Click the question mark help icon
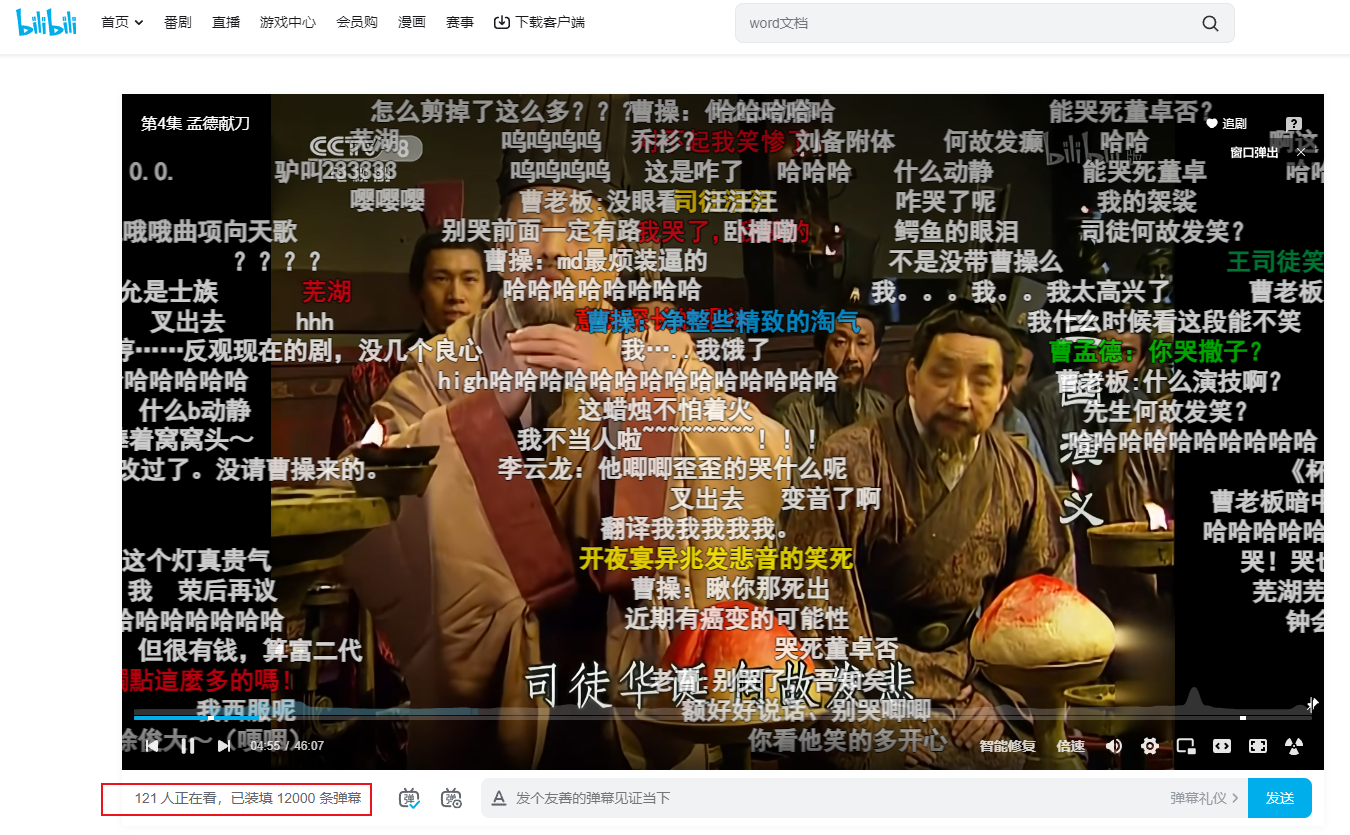 tap(1294, 123)
